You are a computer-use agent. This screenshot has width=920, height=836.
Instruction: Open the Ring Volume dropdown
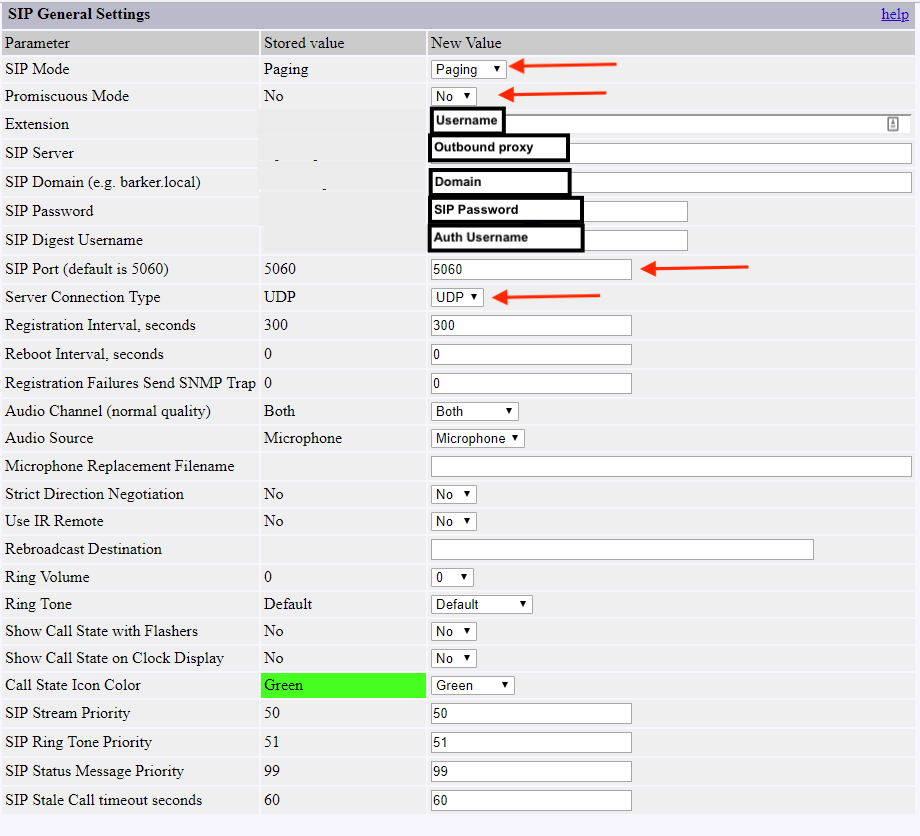coord(452,577)
